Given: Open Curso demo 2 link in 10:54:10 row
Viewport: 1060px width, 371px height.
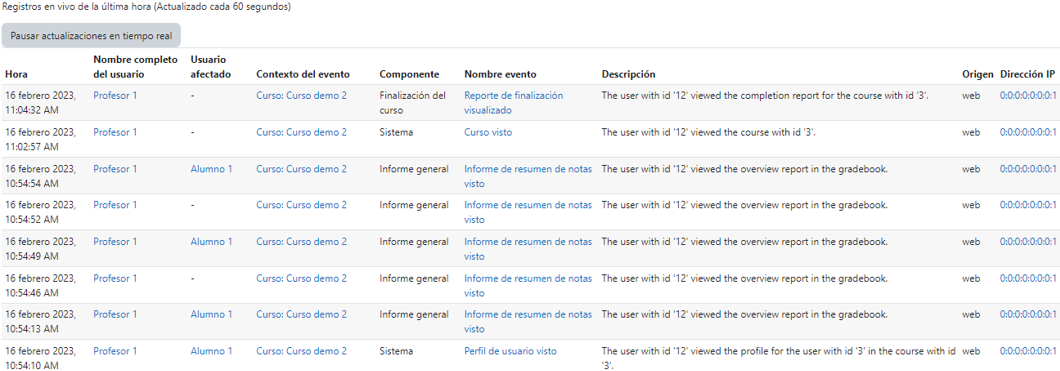Looking at the screenshot, I should pyautogui.click(x=302, y=351).
